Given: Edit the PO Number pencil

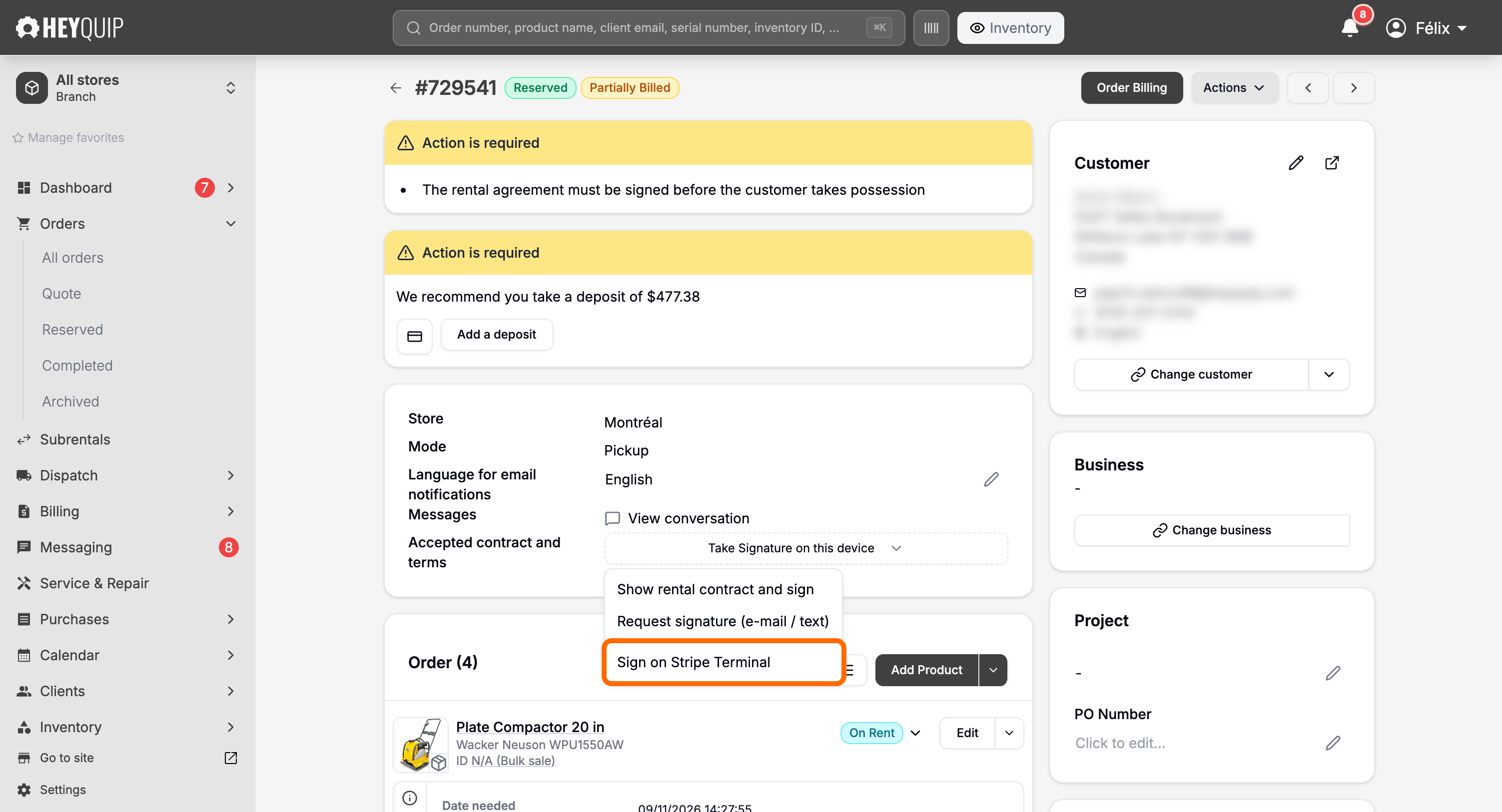Looking at the screenshot, I should point(1333,743).
